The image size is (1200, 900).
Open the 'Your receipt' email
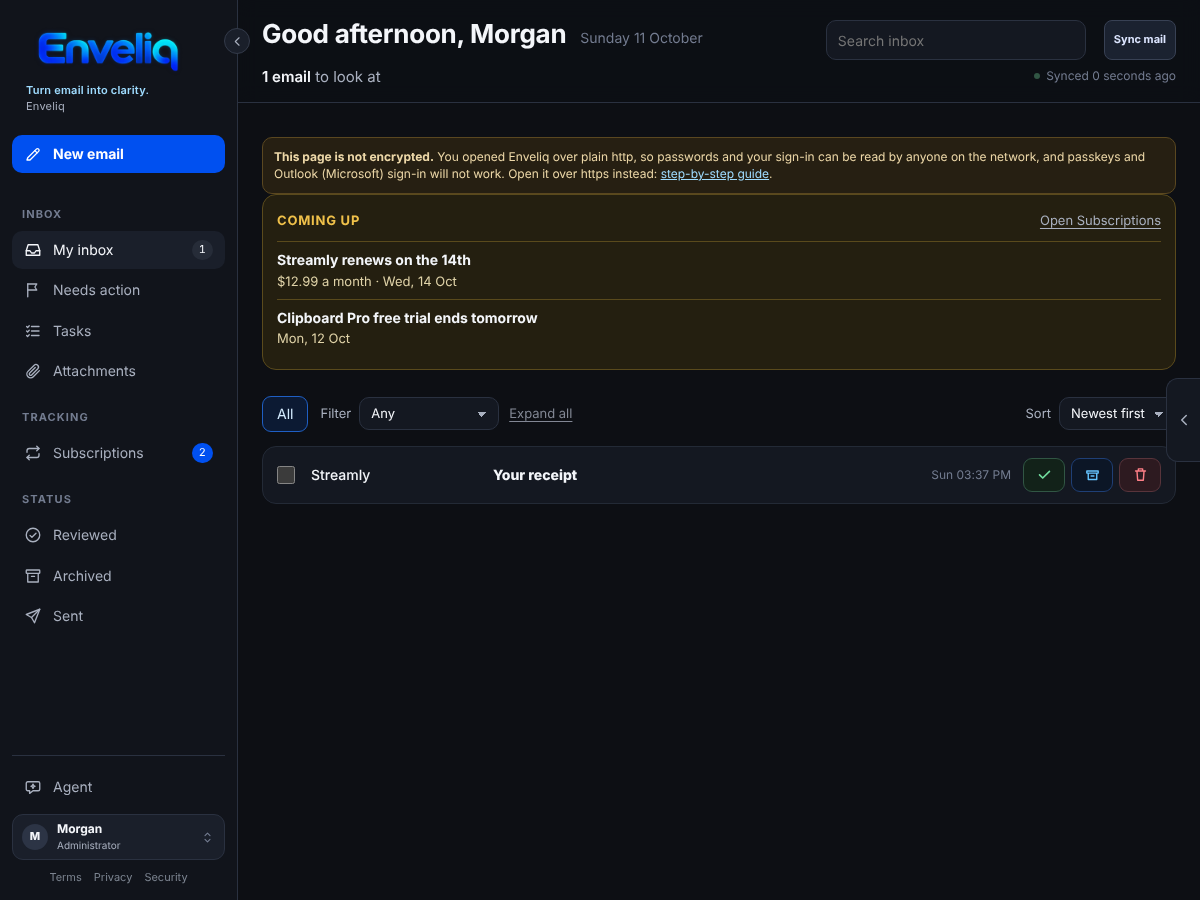point(535,475)
